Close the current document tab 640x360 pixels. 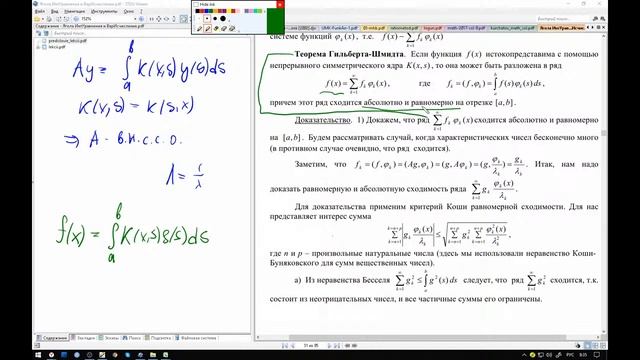(604, 27)
